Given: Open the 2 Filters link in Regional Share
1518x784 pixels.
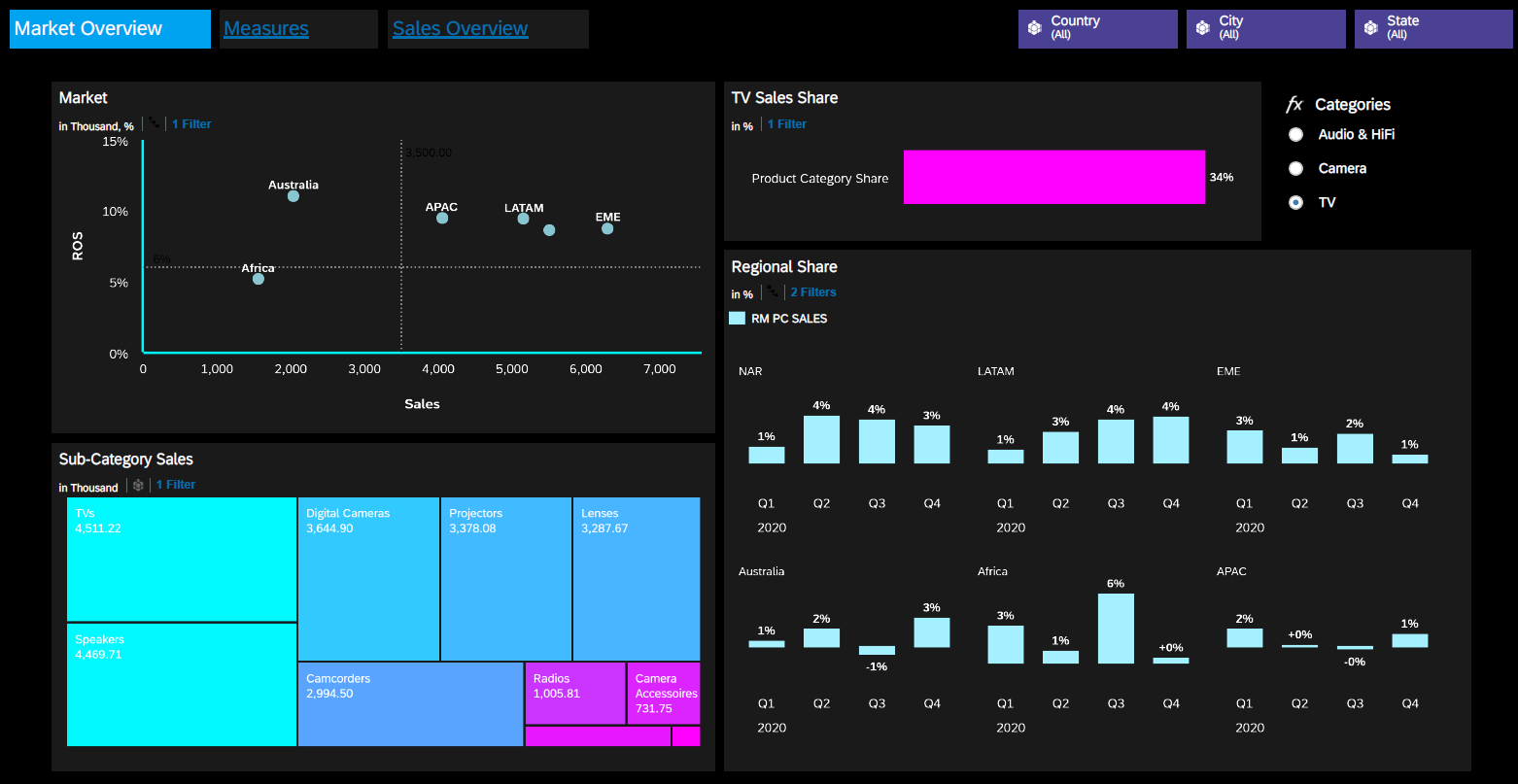Looking at the screenshot, I should 812,291.
